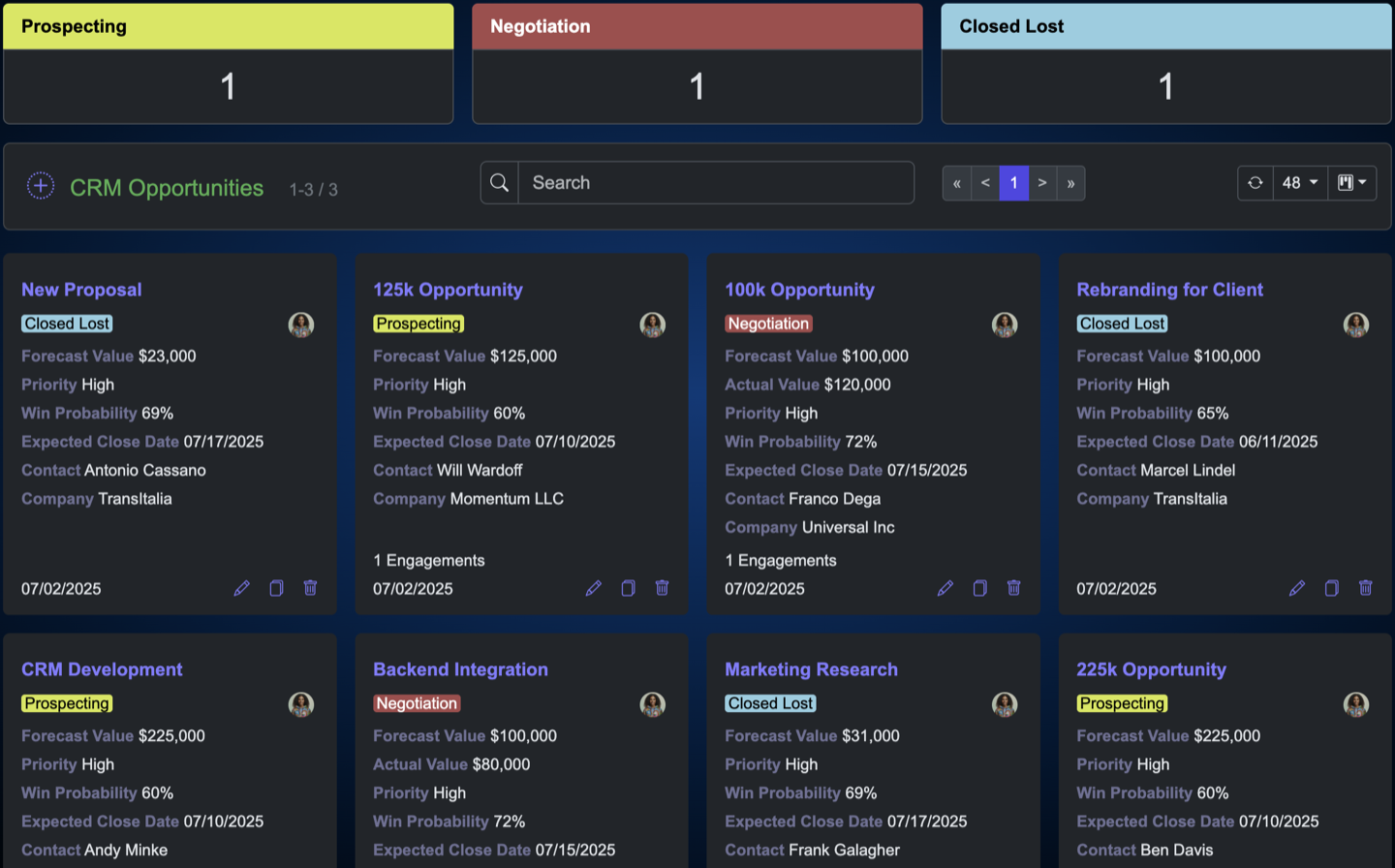Screen dimensions: 1395x868
Task: Click the add new CRM opportunity plus icon
Action: 41,185
